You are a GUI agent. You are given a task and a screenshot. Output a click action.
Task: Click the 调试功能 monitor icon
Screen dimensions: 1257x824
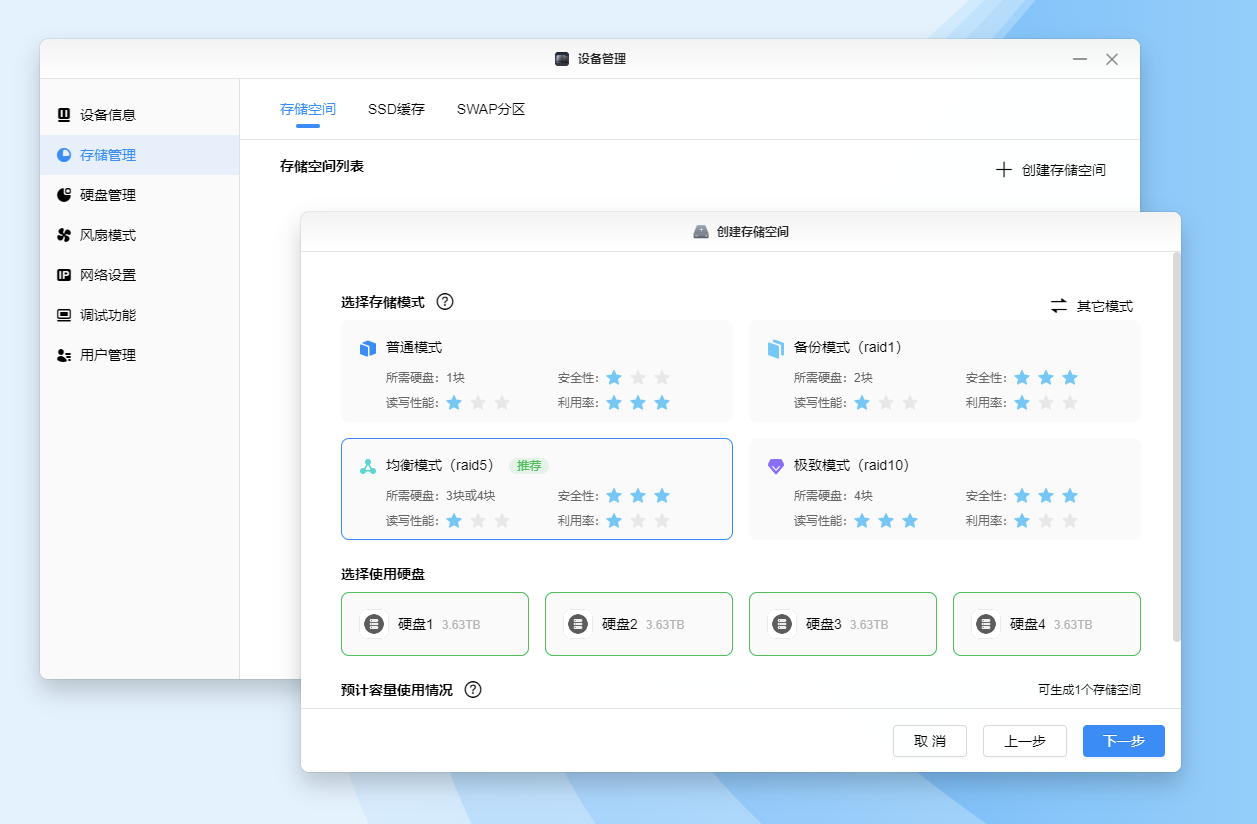pyautogui.click(x=64, y=315)
